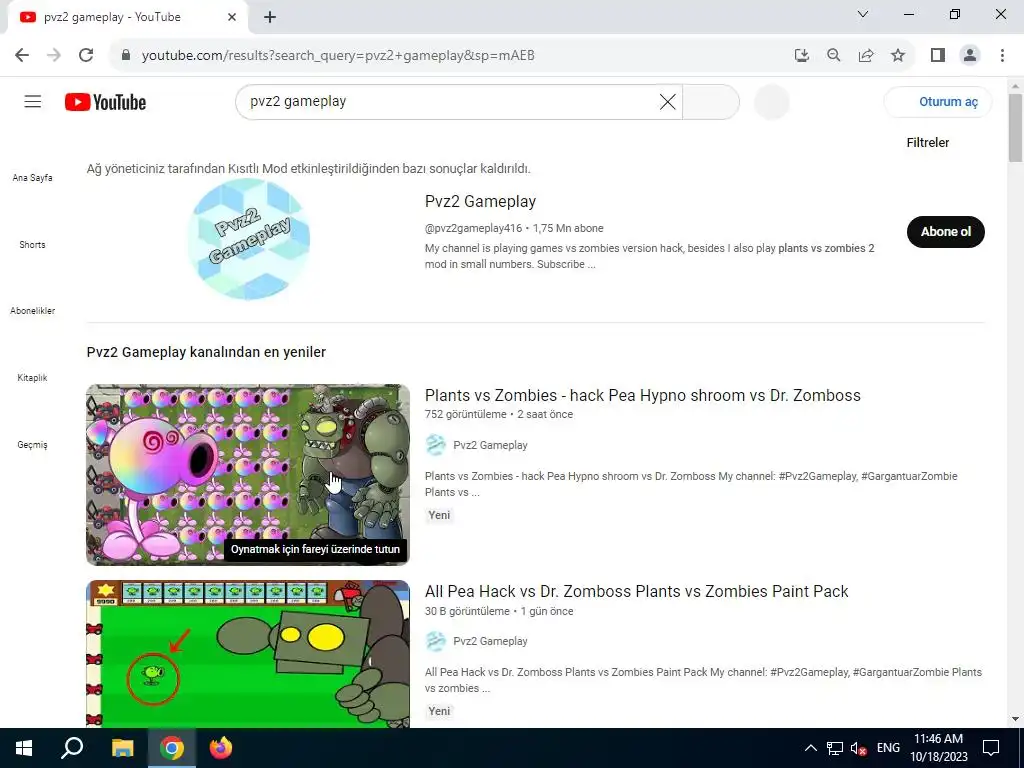Open the YouTube hamburger guide menu
Screen dimensions: 1024x768
pos(33,102)
